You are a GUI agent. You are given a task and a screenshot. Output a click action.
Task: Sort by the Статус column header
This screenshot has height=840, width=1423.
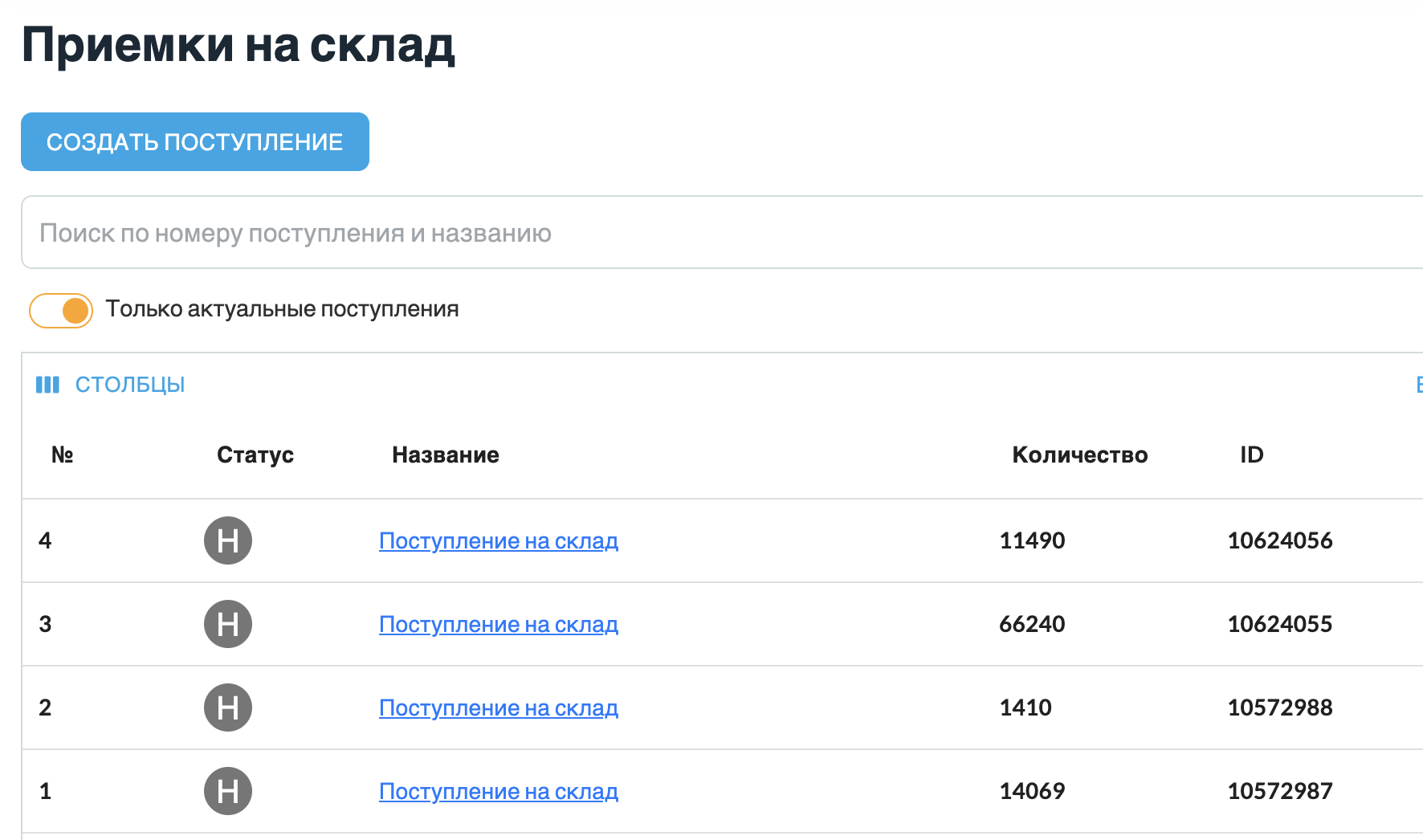[x=255, y=455]
